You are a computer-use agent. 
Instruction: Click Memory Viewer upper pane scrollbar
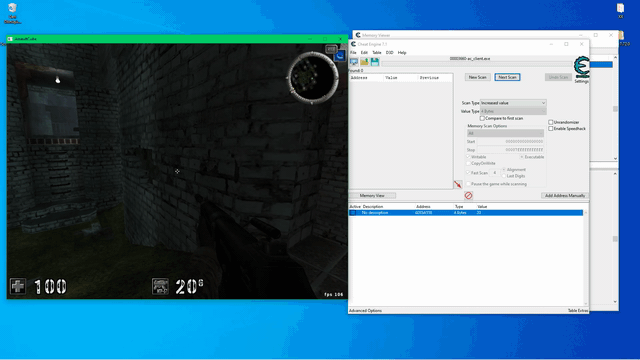(x=615, y=108)
